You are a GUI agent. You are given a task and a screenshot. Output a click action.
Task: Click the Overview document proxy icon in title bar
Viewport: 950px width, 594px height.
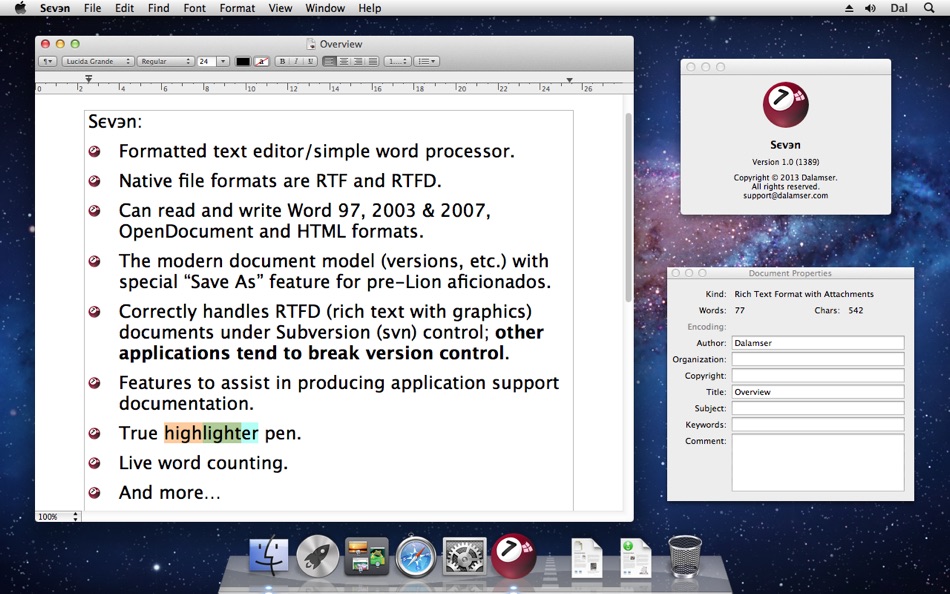[311, 44]
